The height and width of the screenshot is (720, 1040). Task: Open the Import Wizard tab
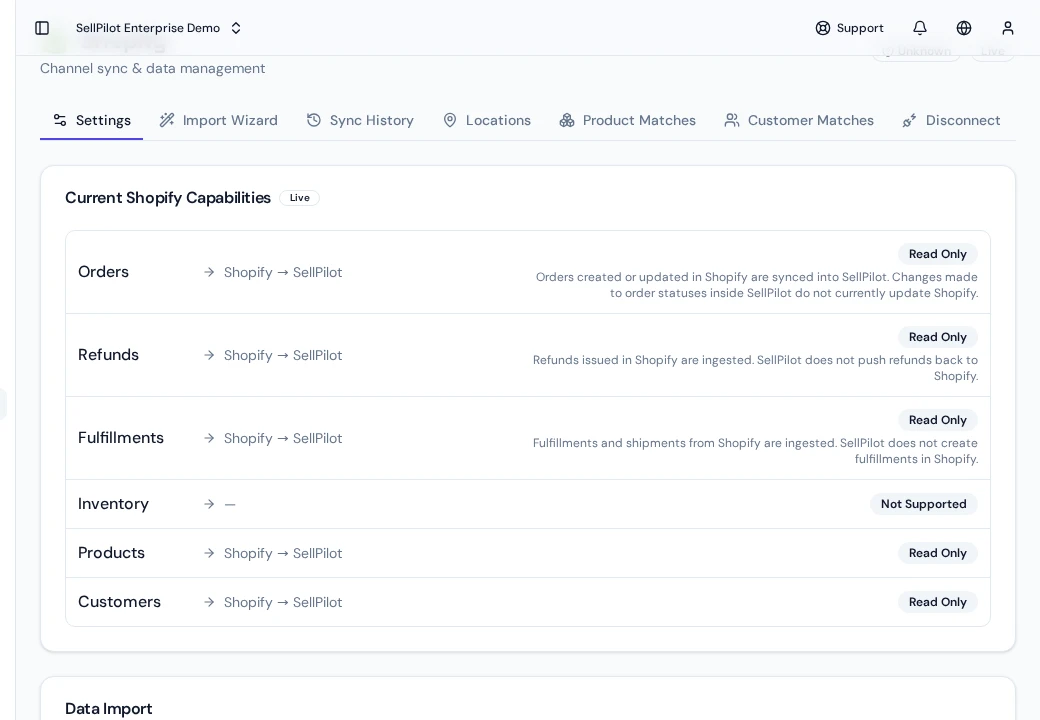click(218, 120)
